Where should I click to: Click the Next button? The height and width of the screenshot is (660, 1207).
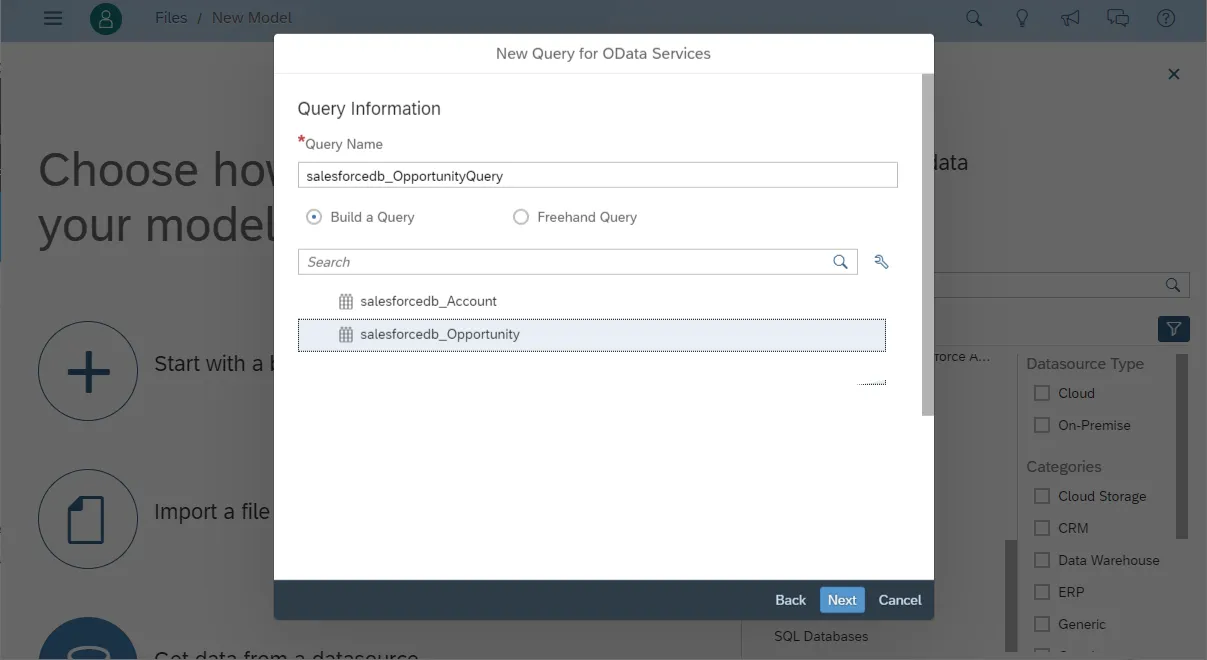[x=842, y=599]
